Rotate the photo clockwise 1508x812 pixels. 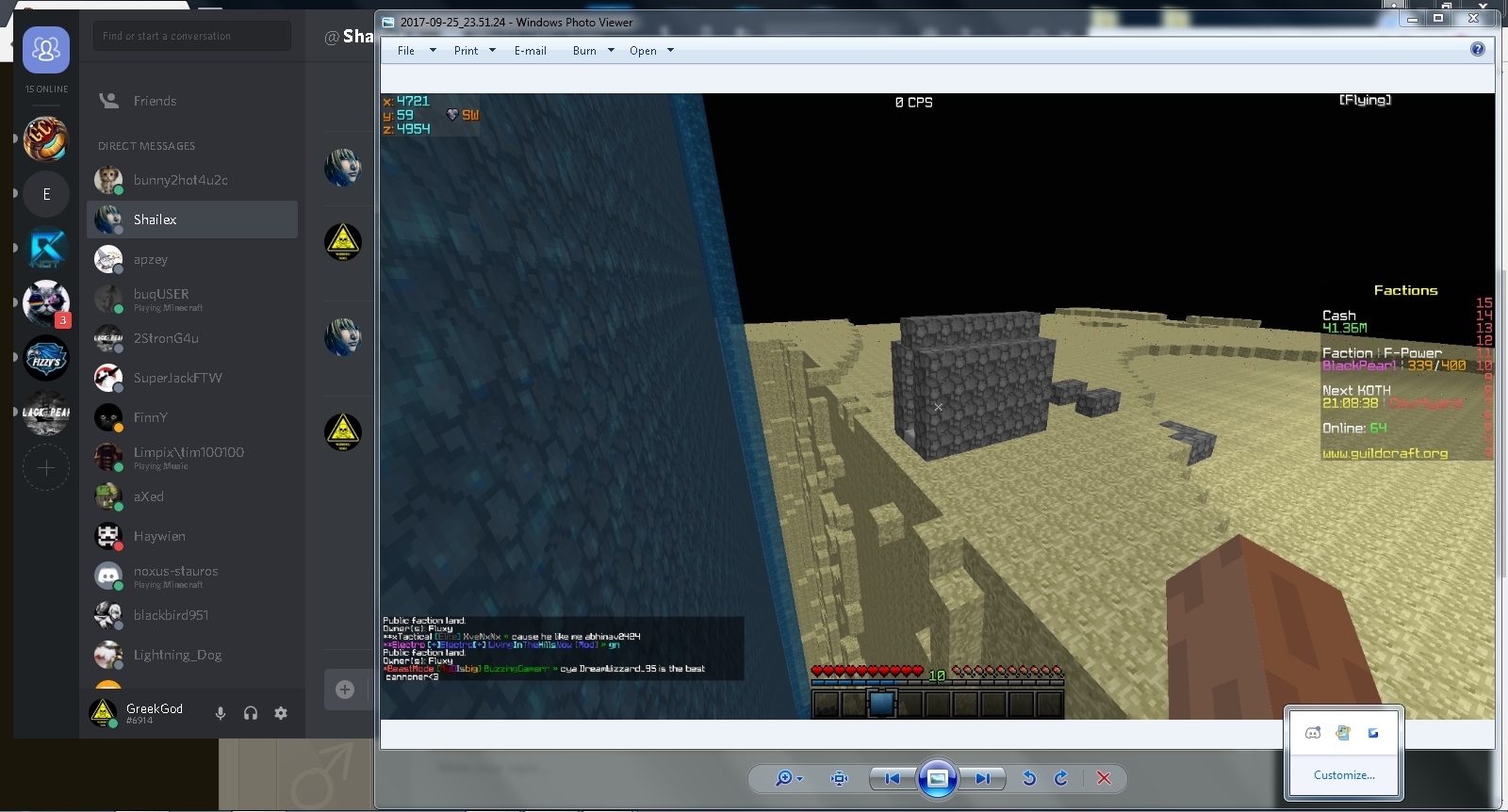click(x=1061, y=778)
